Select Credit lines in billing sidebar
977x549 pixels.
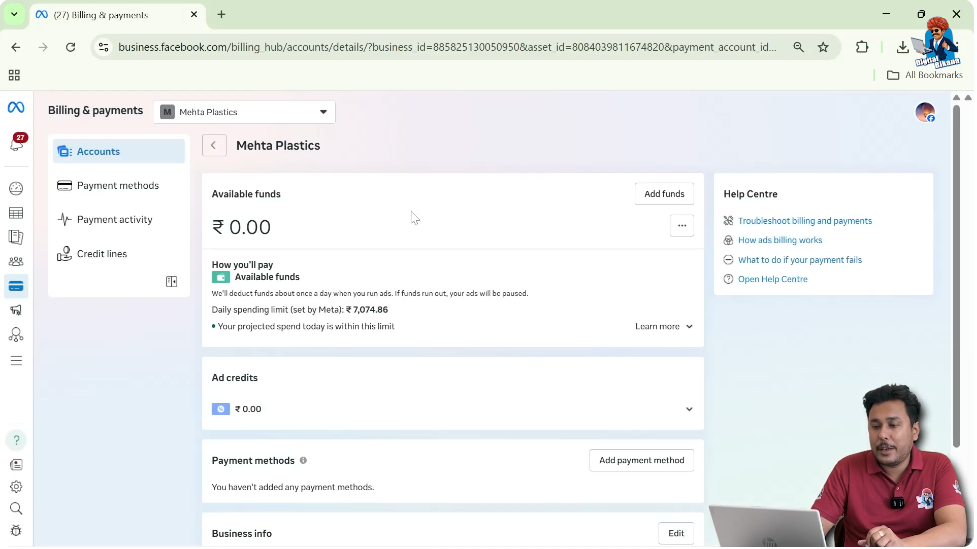pyautogui.click(x=119, y=254)
